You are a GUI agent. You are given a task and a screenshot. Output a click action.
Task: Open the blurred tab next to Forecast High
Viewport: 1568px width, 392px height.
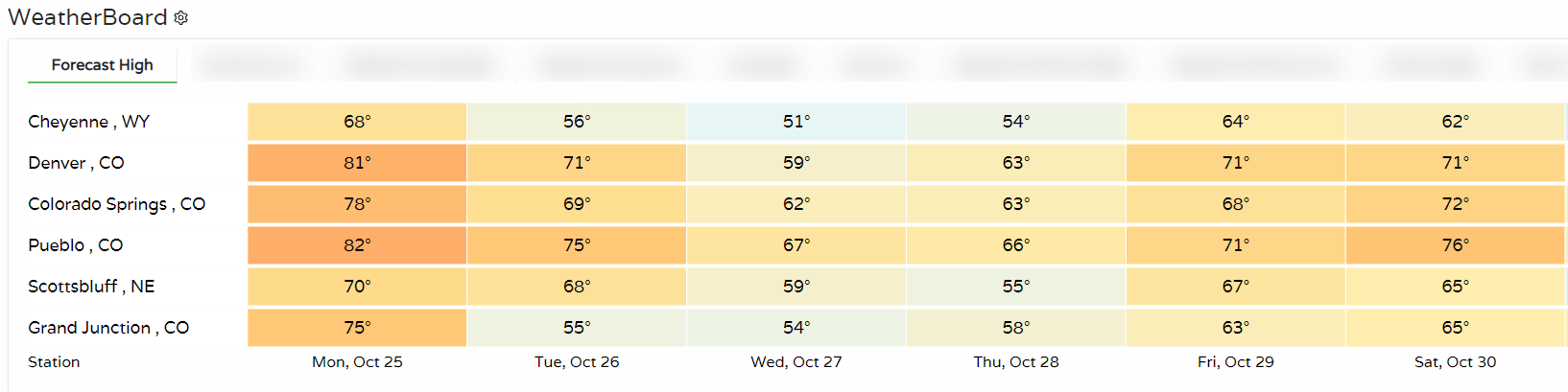pyautogui.click(x=252, y=65)
